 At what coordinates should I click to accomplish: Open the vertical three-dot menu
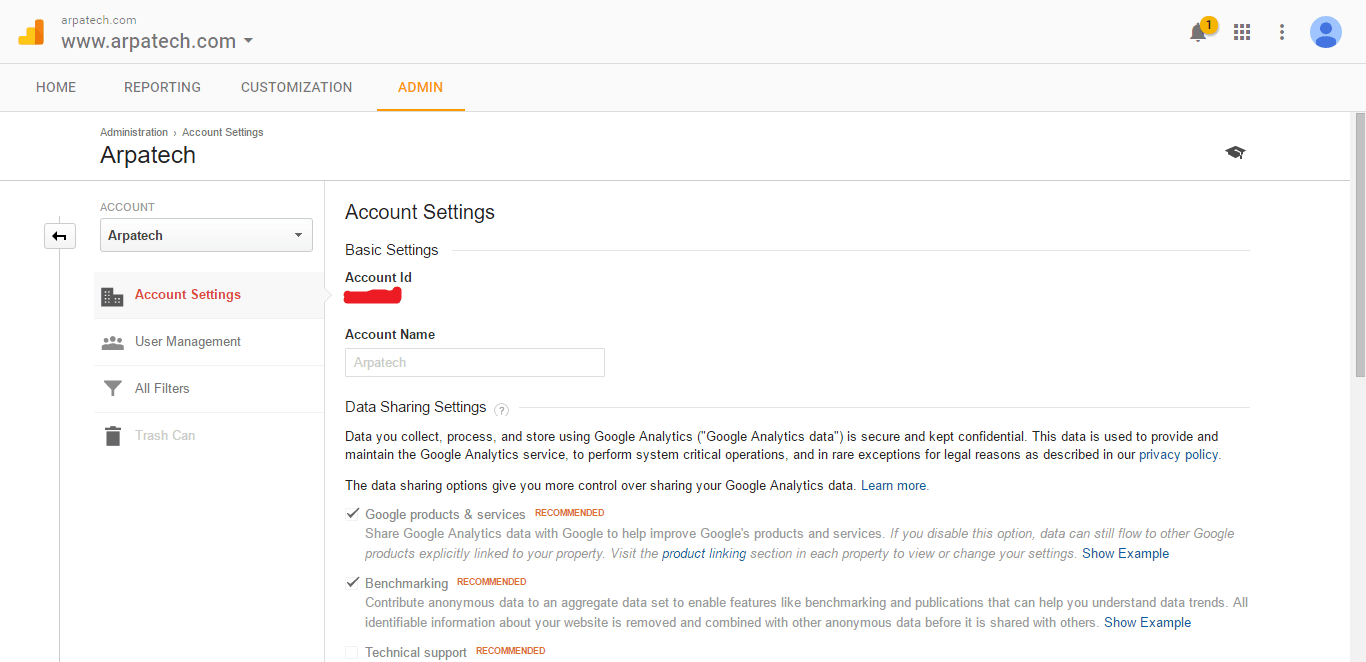click(x=1282, y=32)
